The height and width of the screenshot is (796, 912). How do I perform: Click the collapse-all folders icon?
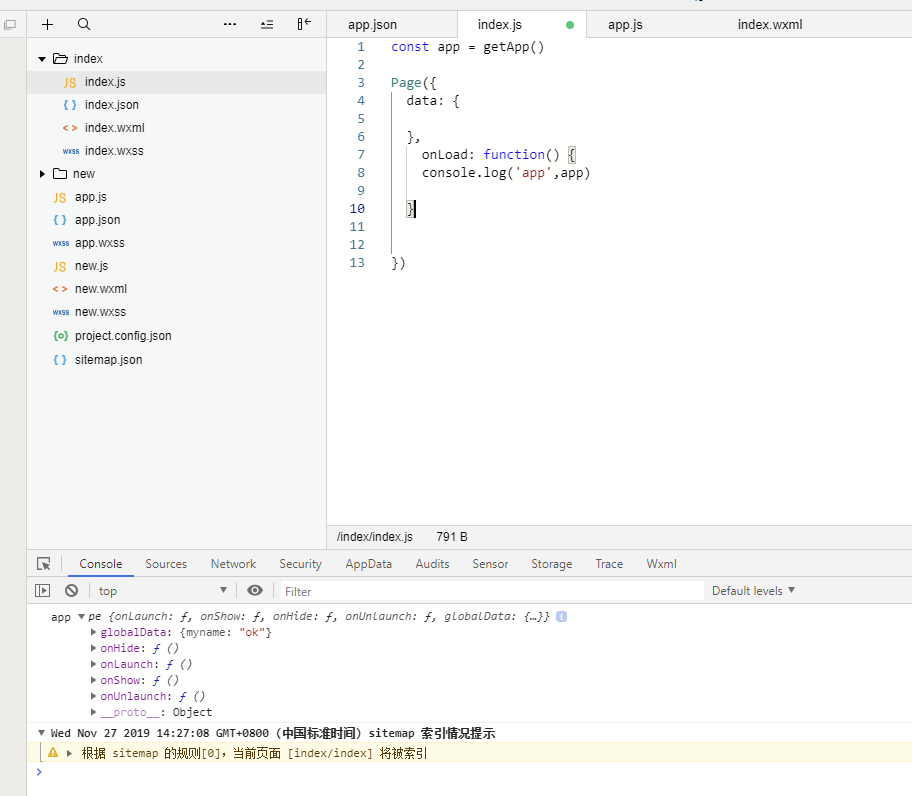click(x=267, y=24)
